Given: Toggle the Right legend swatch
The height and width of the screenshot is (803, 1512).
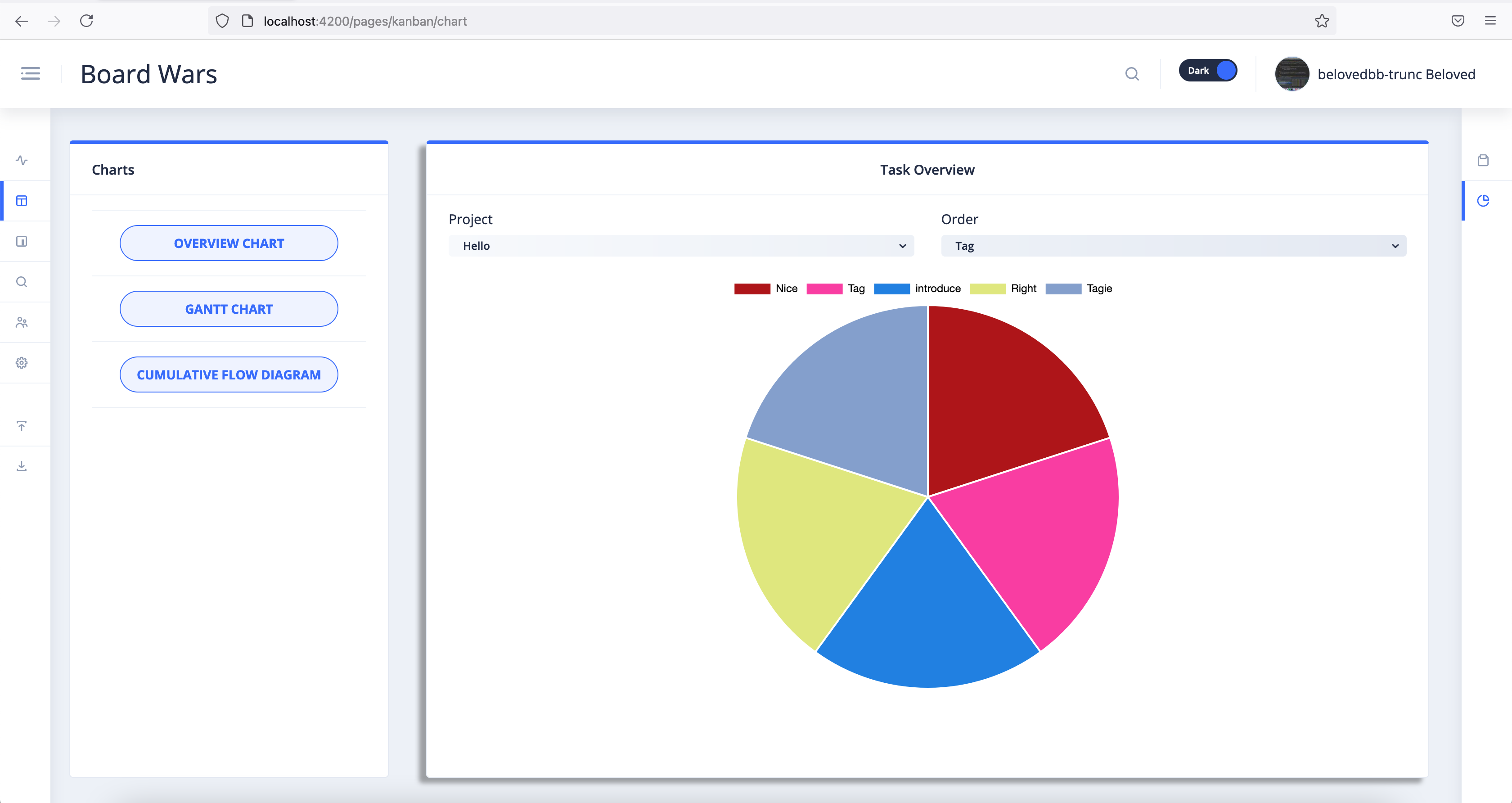Looking at the screenshot, I should click(987, 289).
